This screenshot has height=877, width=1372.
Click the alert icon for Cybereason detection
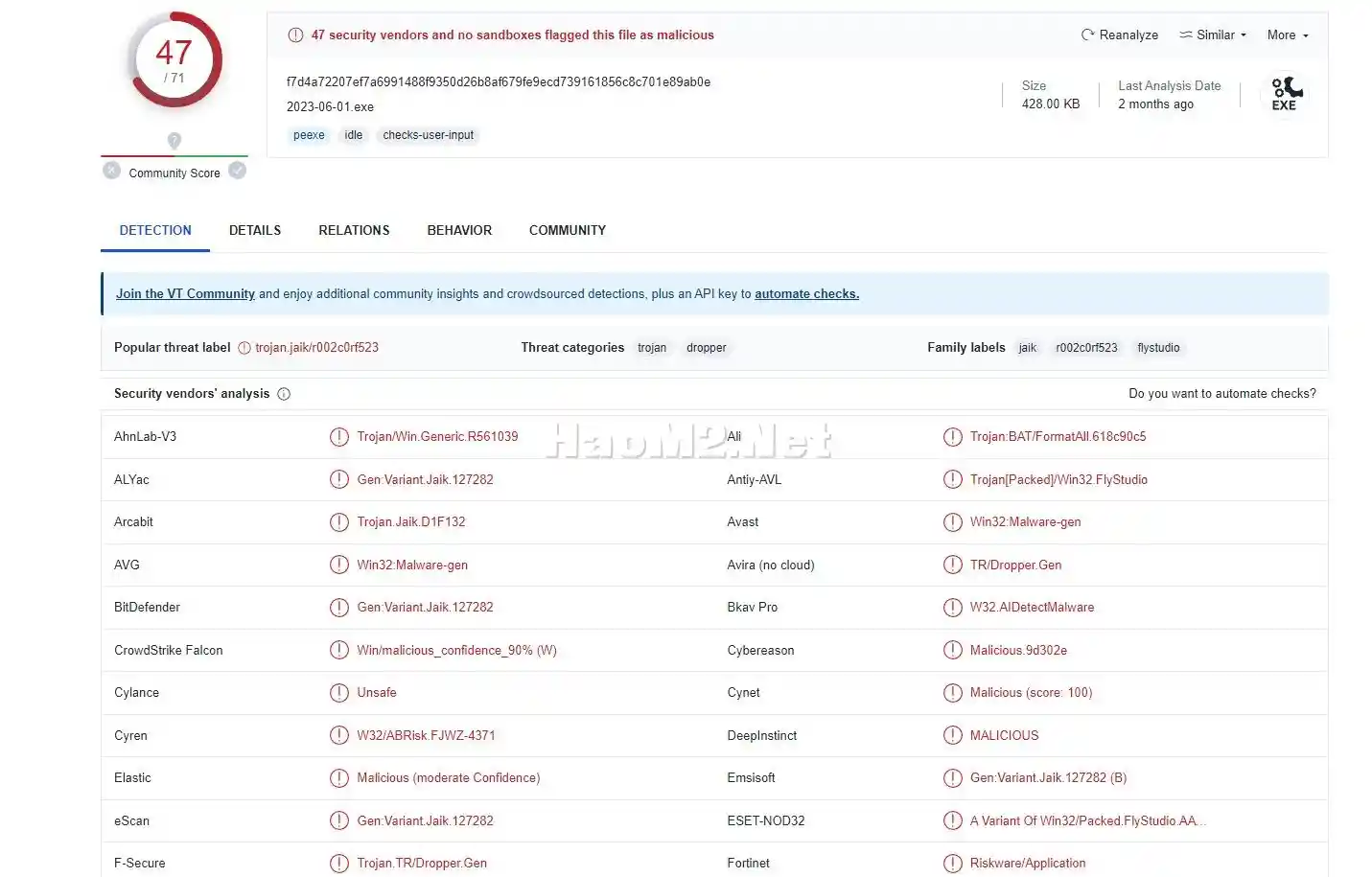tap(952, 650)
